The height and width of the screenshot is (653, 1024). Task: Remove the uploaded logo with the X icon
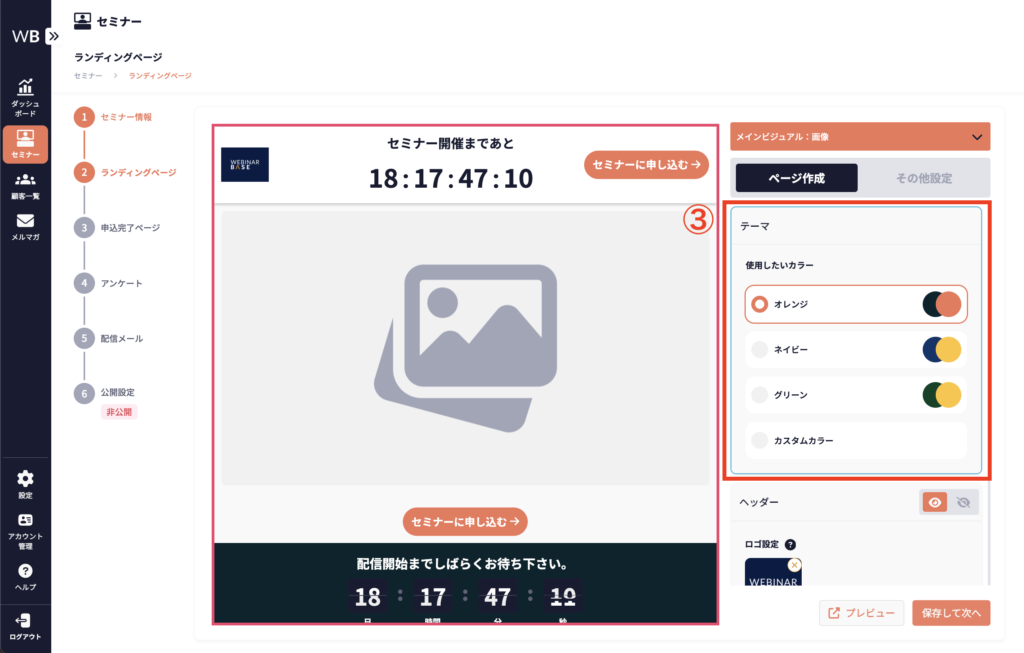(794, 565)
